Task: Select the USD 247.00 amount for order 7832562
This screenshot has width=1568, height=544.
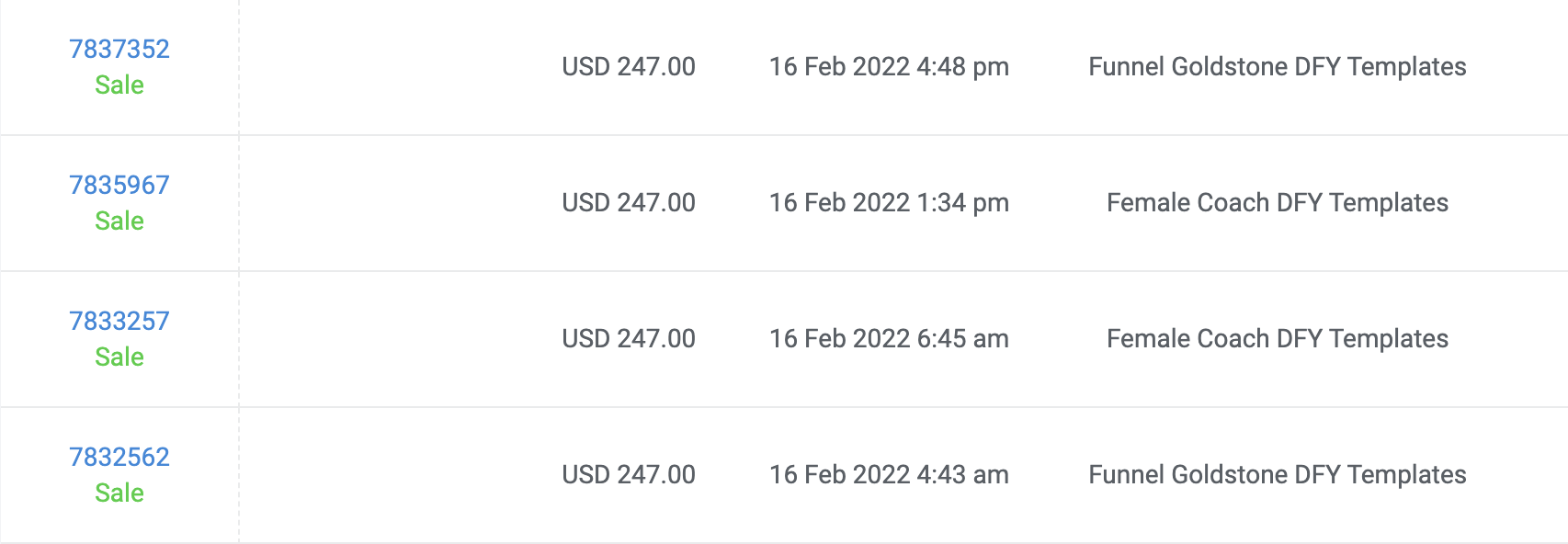Action: [629, 475]
